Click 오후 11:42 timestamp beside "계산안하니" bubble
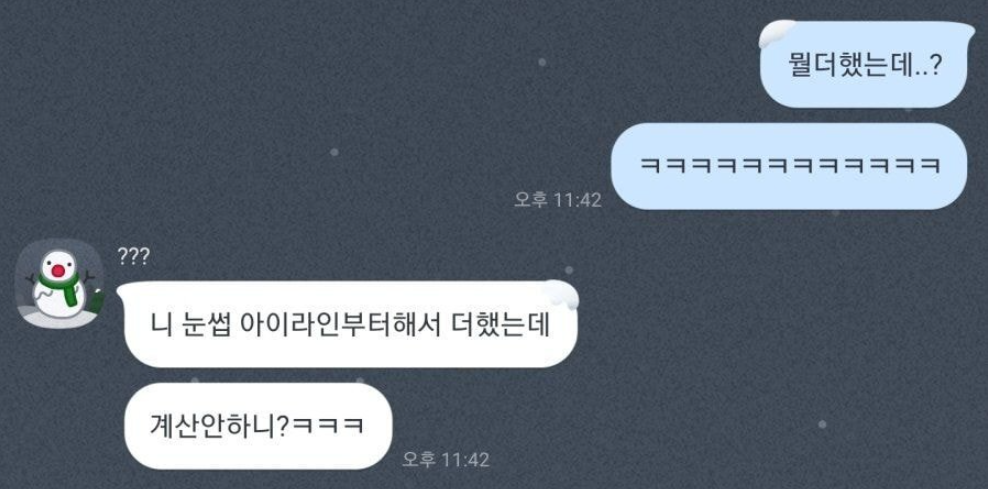Image resolution: width=988 pixels, height=489 pixels. [445, 459]
